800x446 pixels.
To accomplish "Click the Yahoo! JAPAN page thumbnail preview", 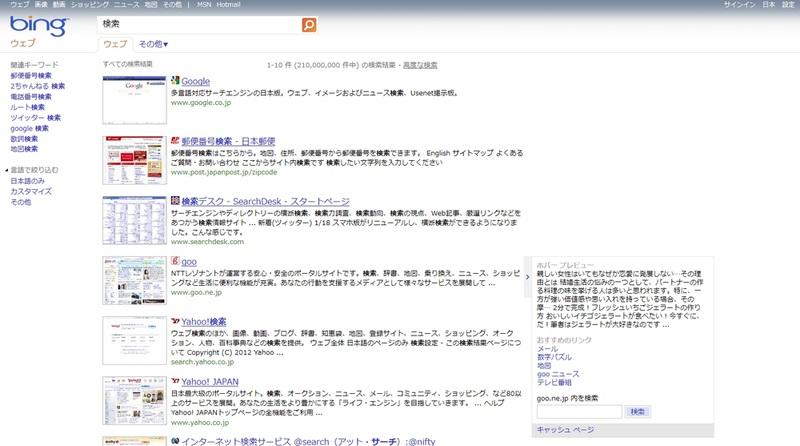I will pyautogui.click(x=134, y=401).
